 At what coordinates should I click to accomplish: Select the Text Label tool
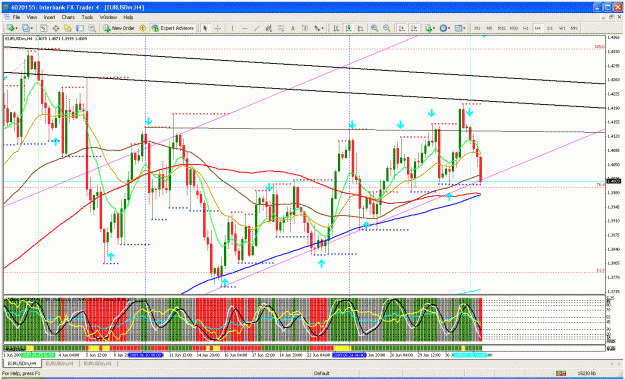click(x=305, y=28)
